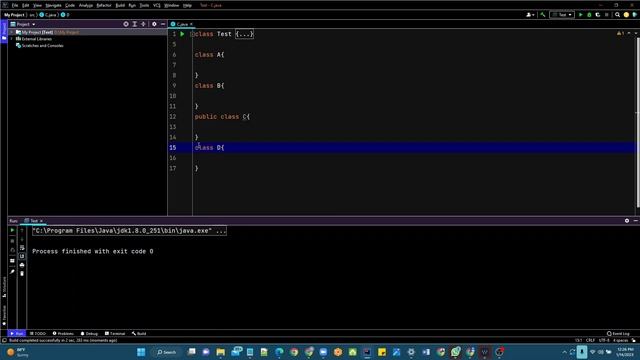Click Restore Layout icon in Run panel
Image resolution: width=640 pixels, height=360 pixels.
click(x=12, y=261)
